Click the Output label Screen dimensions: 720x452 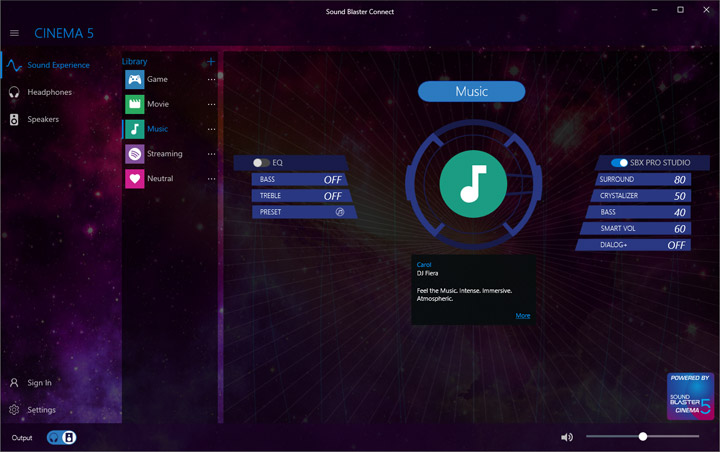pyautogui.click(x=22, y=438)
